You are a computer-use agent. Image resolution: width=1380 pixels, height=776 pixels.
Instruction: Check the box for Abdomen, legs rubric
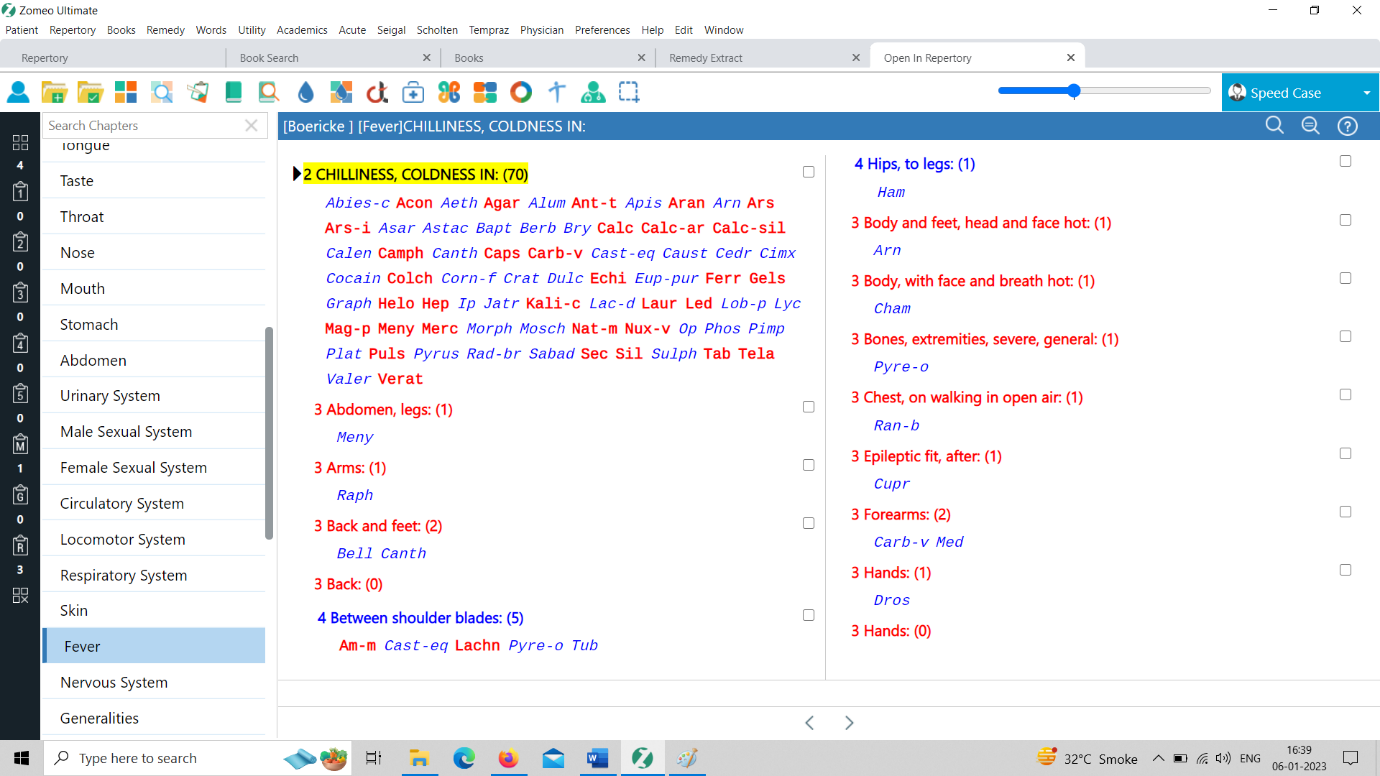click(808, 407)
